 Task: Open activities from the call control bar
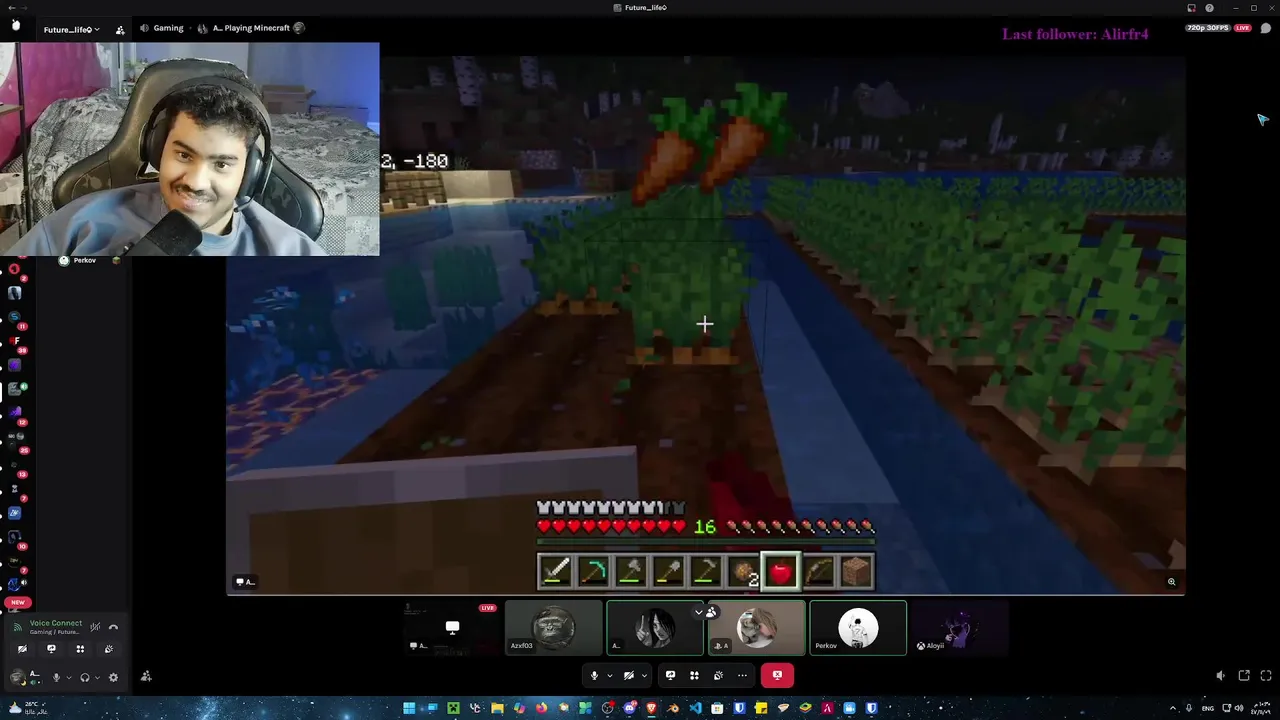click(x=694, y=675)
